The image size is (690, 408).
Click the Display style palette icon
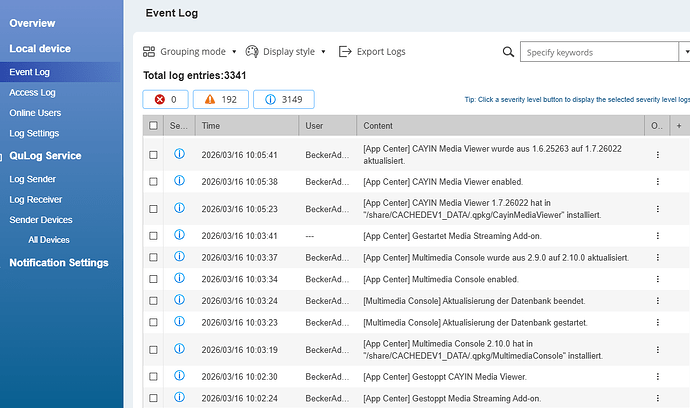coord(252,52)
